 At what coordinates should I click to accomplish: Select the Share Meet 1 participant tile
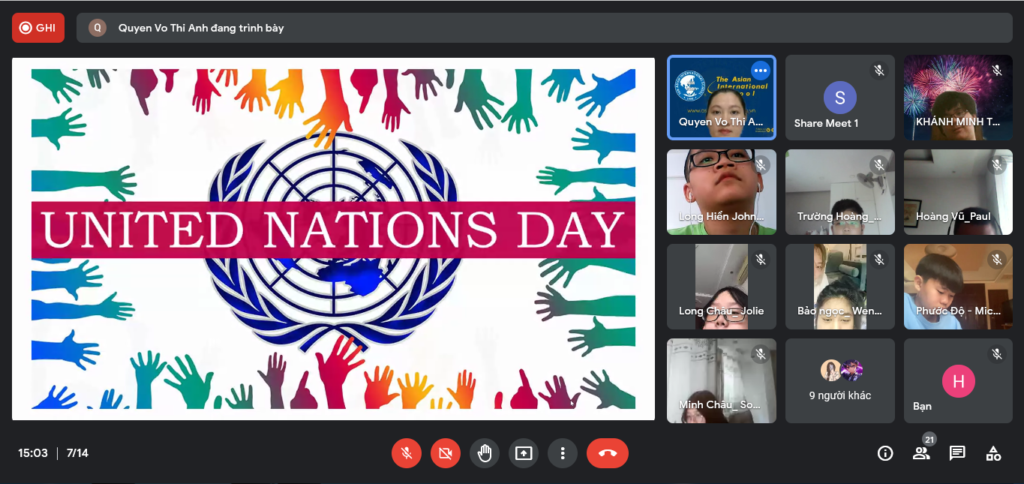click(839, 97)
